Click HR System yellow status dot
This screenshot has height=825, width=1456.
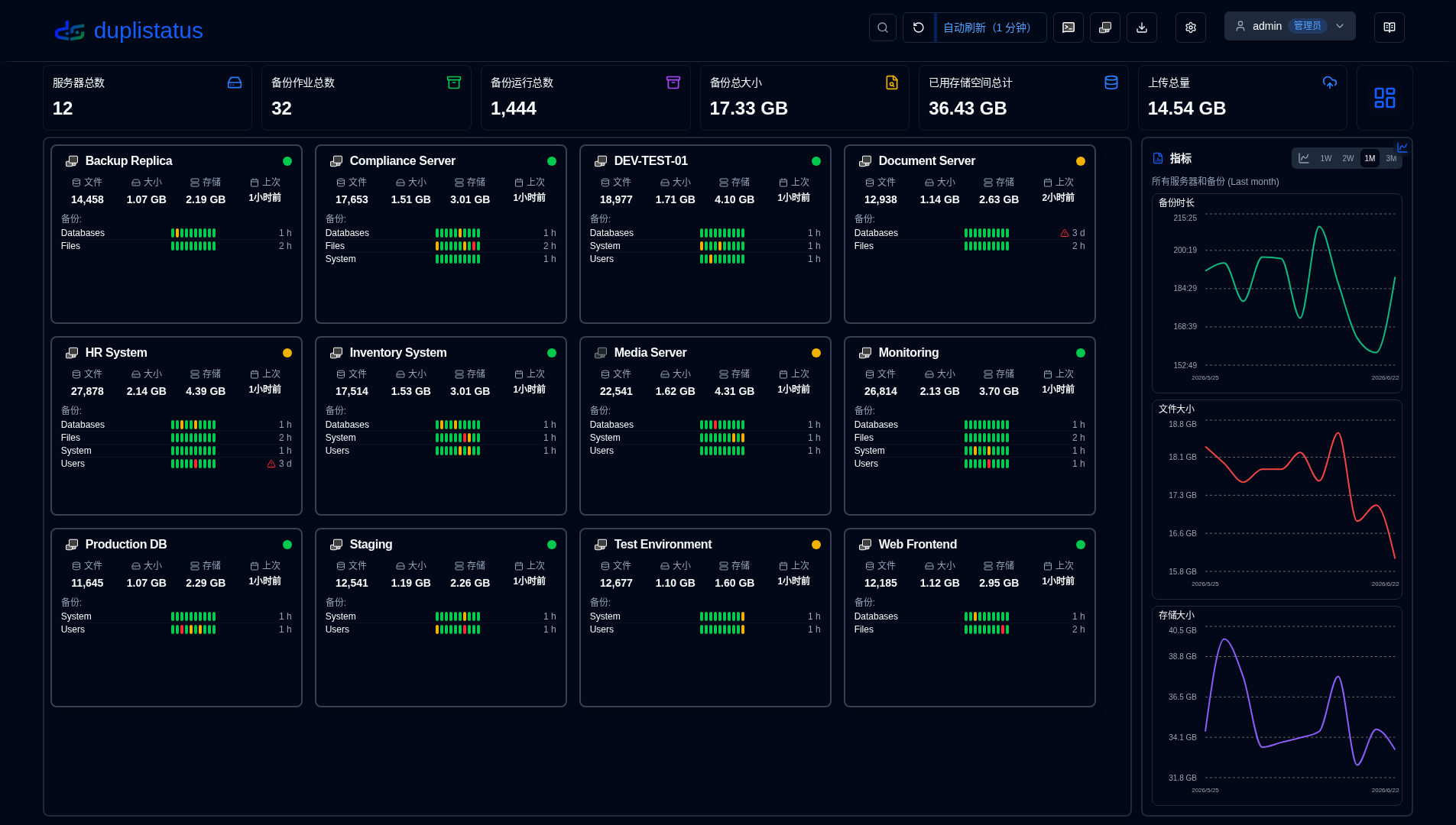287,353
